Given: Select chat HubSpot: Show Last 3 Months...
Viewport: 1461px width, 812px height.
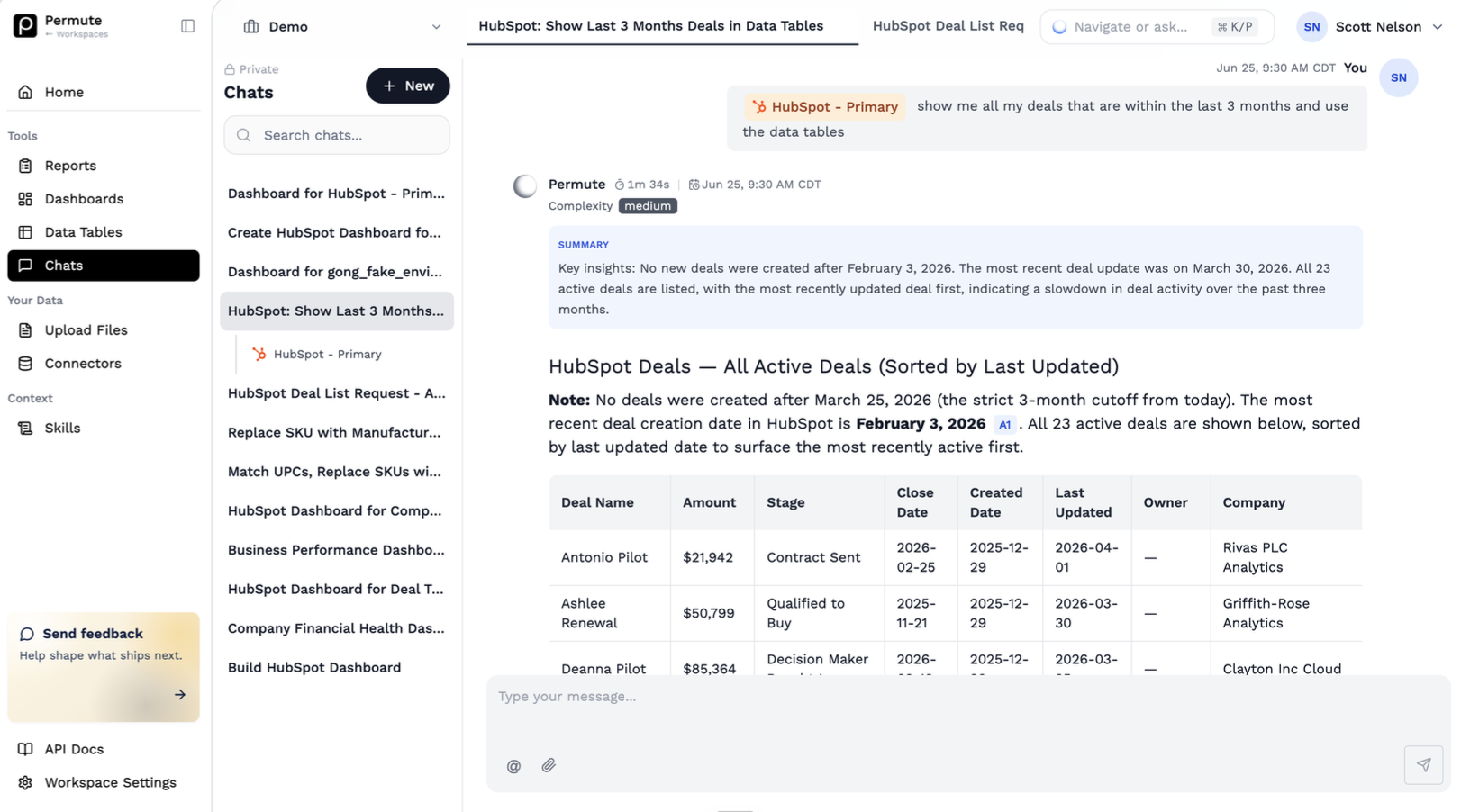Looking at the screenshot, I should click(x=337, y=311).
